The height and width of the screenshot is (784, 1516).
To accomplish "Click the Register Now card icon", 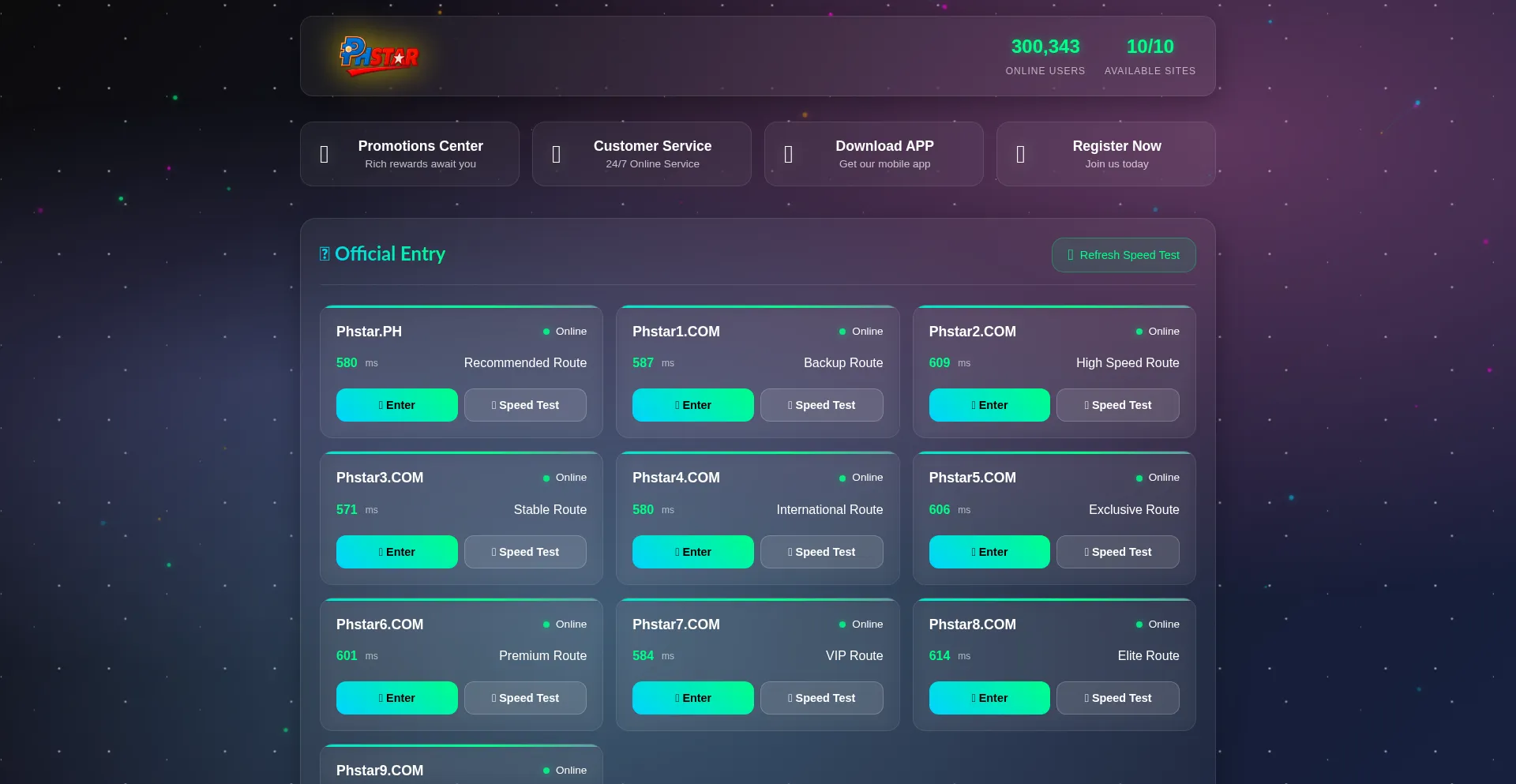I will 1020,155.
